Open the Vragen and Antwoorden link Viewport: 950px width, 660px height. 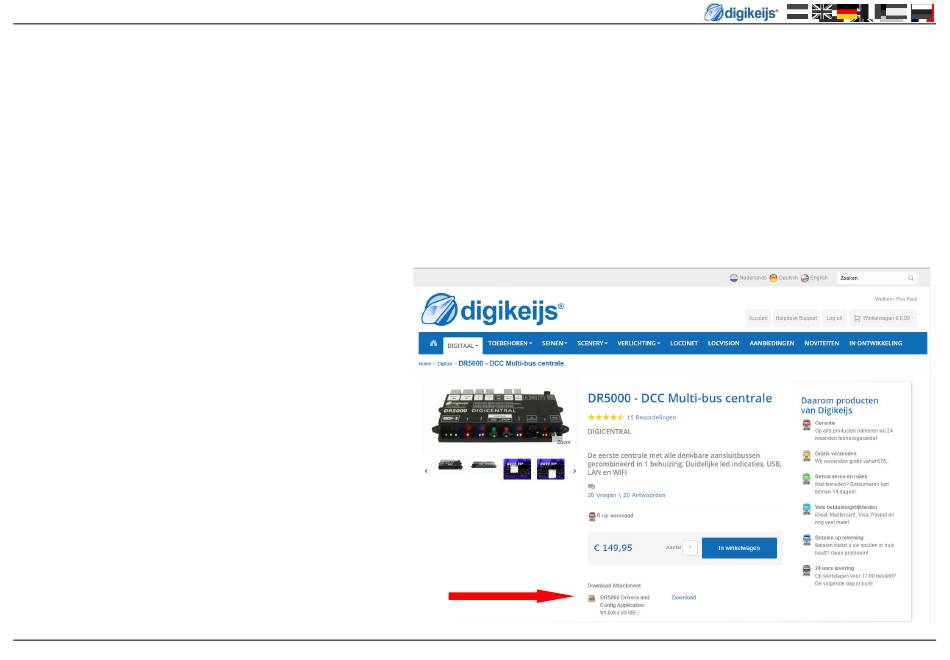tap(626, 495)
